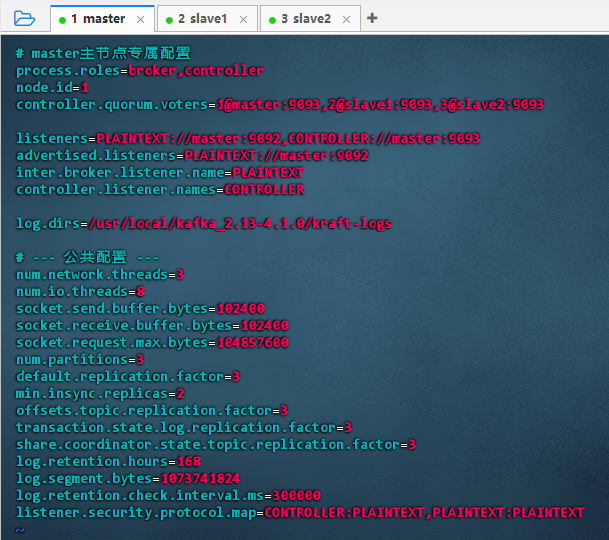The width and height of the screenshot is (609, 540).
Task: Click the offsets.topic.replication.factor=3 line
Action: [152, 411]
